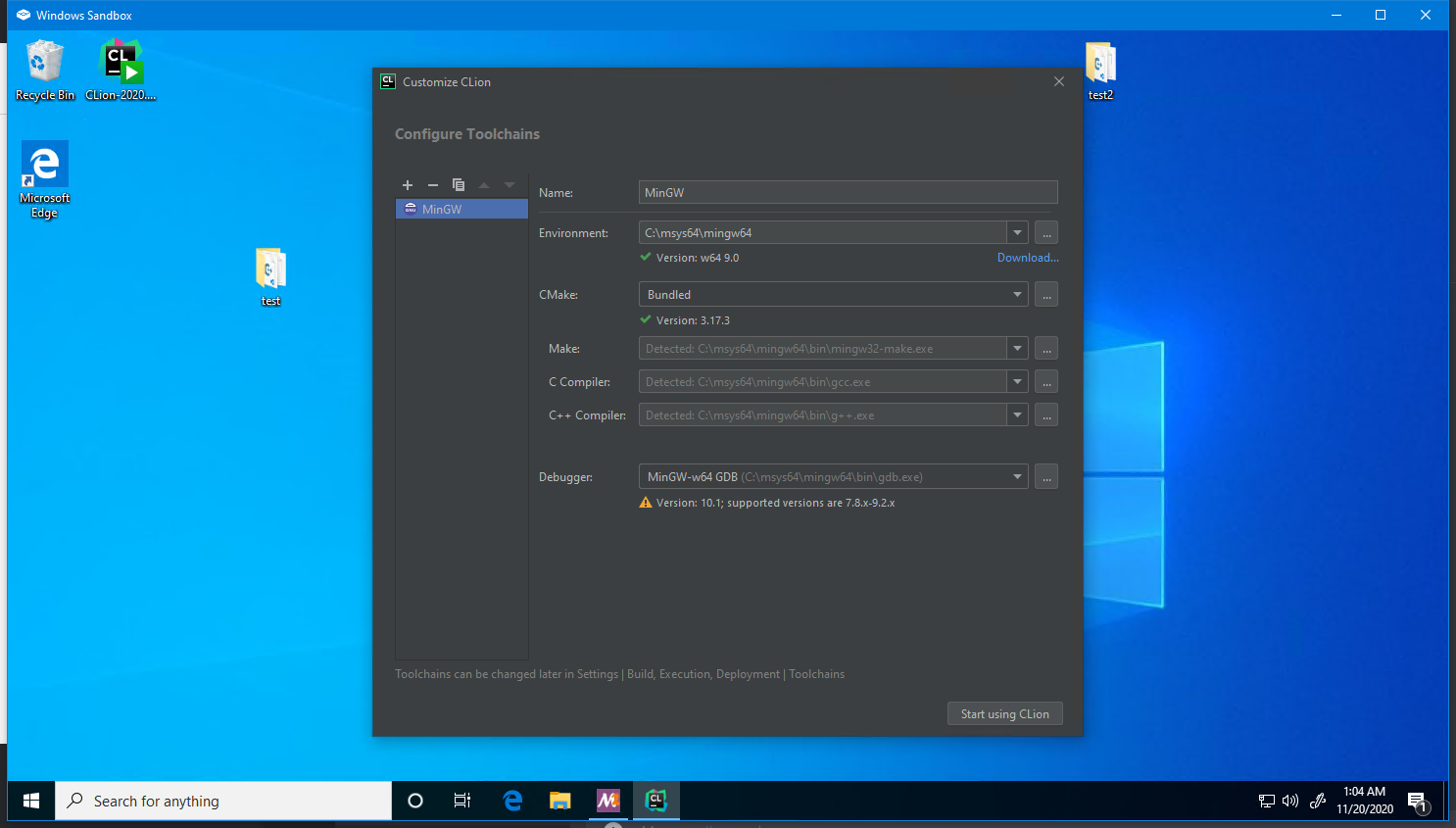Open notification center in taskbar
This screenshot has height=828, width=1456.
1418,802
